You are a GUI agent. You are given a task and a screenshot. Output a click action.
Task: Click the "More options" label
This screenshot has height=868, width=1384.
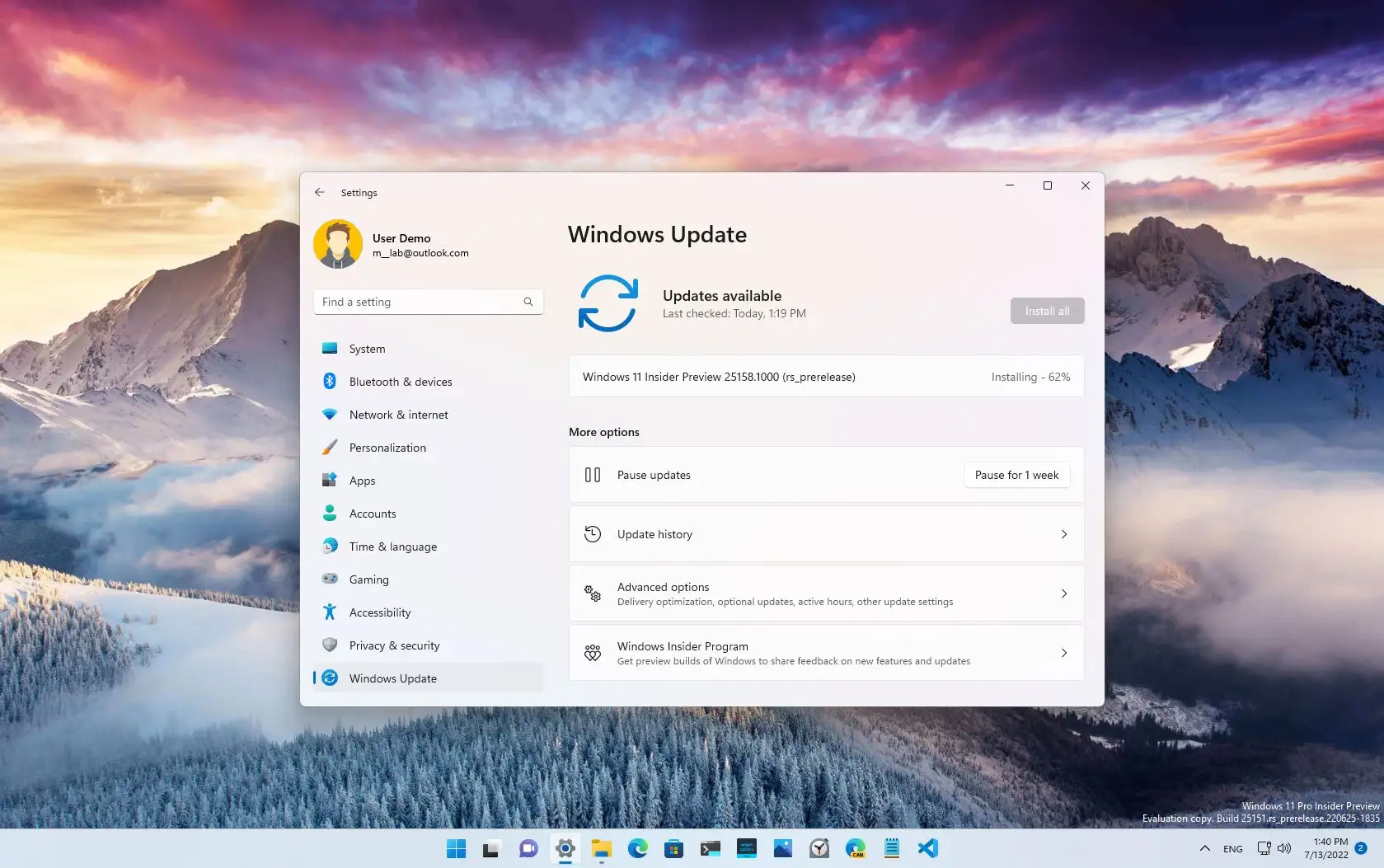[x=604, y=432]
